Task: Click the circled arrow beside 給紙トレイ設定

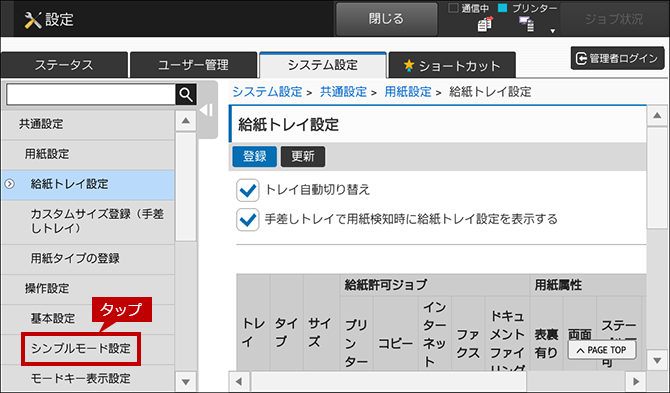Action: (x=9, y=184)
